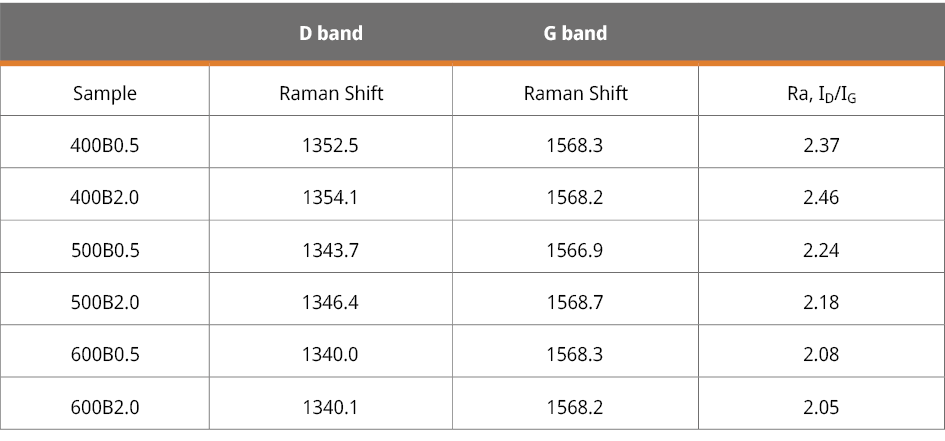Viewport: 945px width, 441px height.
Task: Select the 600B2.0 sample cell
Action: (105, 407)
